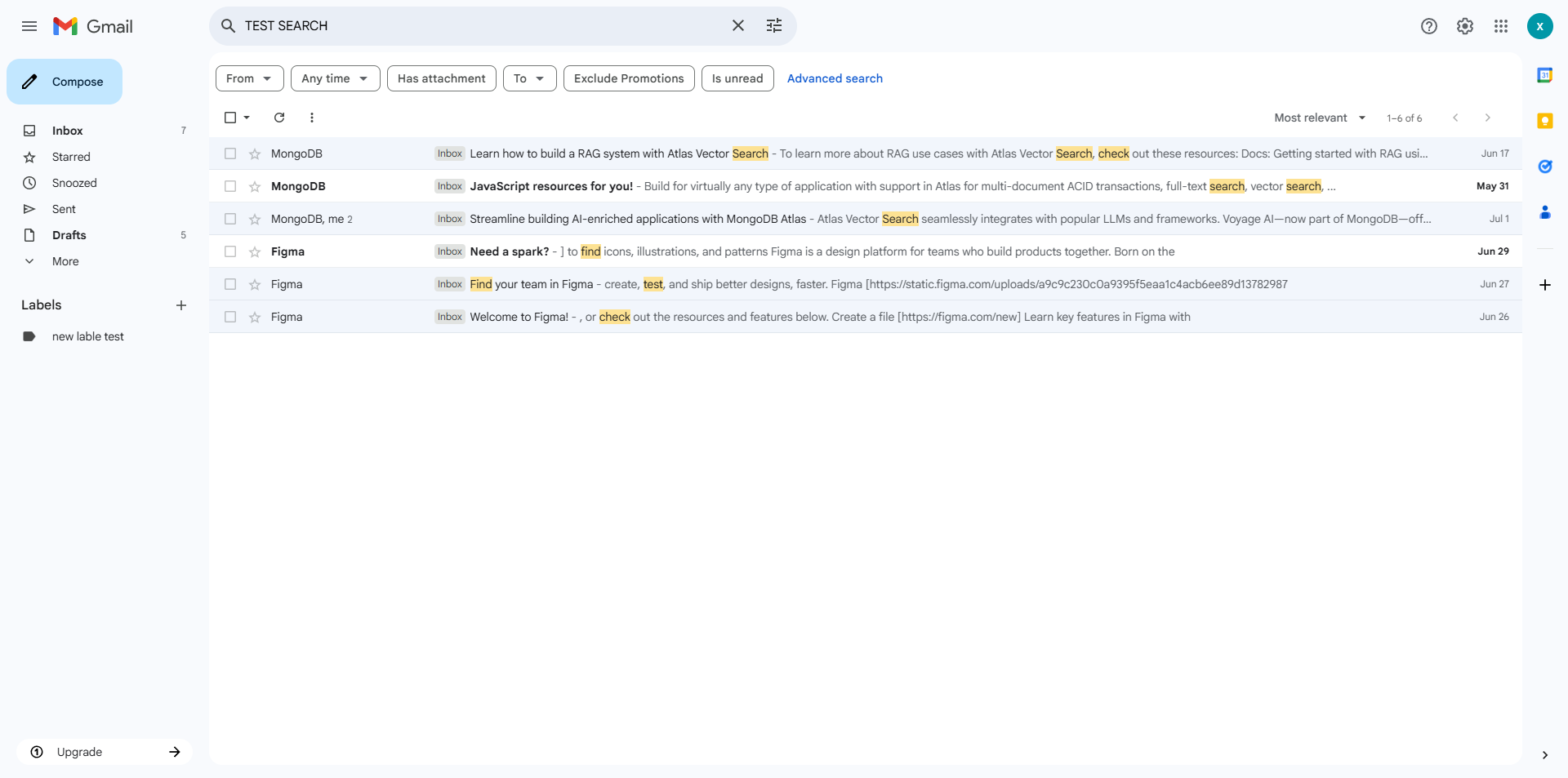Screen dimensions: 1568x778
Task: Select the Need a spark email checkbox
Action: 230,251
